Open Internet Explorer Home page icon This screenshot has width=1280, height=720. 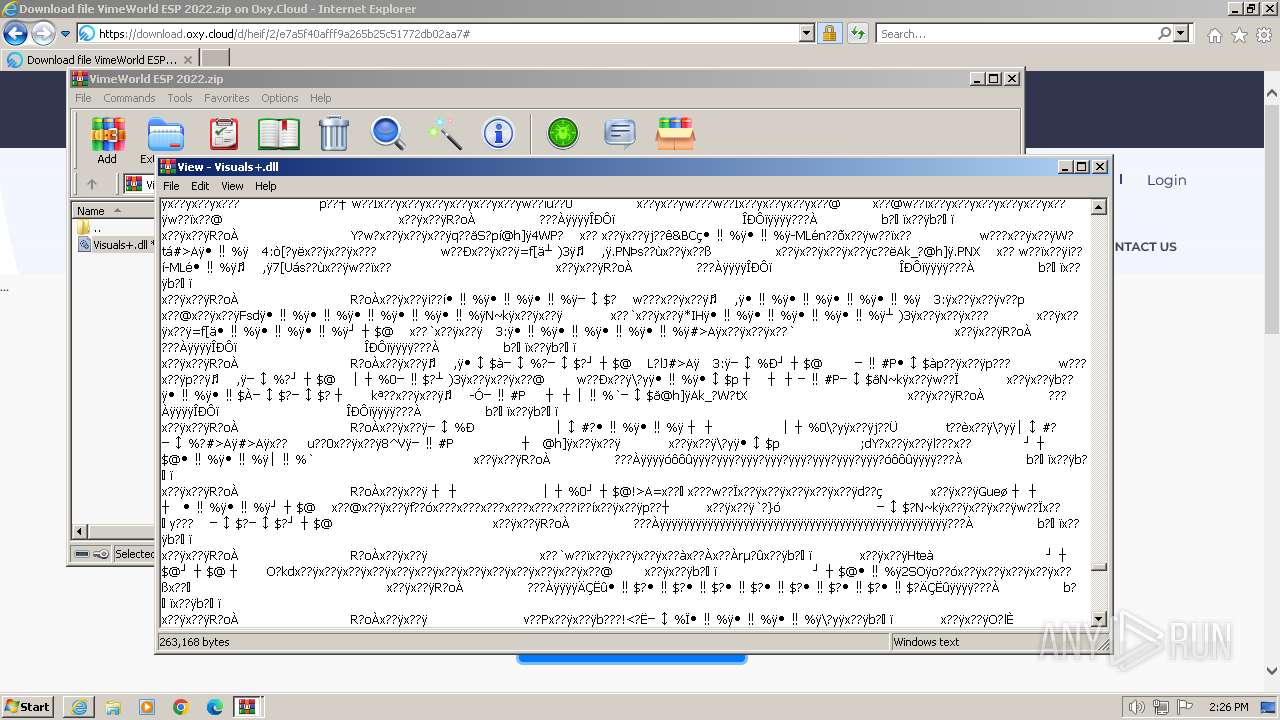click(1214, 35)
